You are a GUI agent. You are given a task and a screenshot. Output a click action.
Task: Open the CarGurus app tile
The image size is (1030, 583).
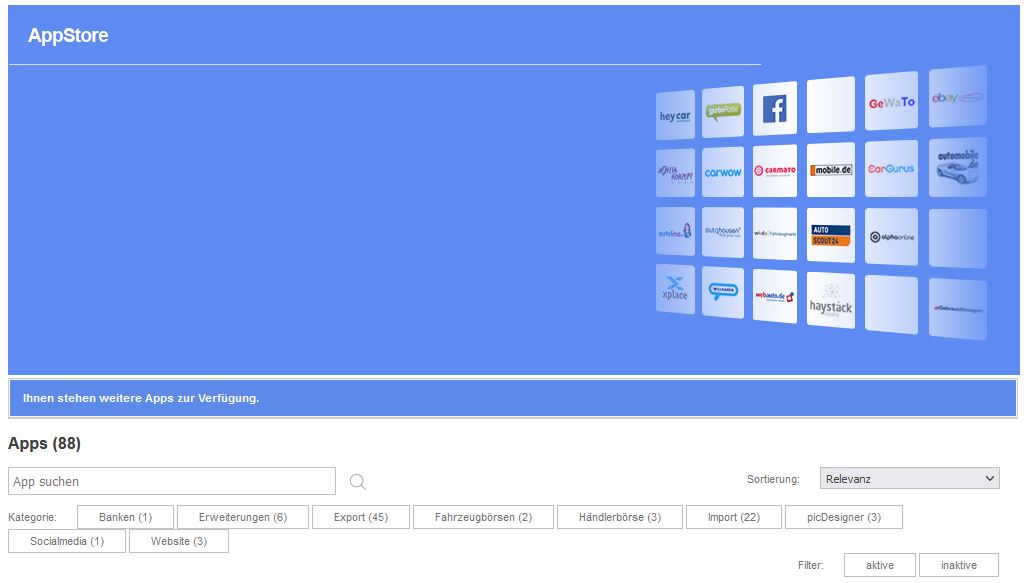pyautogui.click(x=891, y=169)
